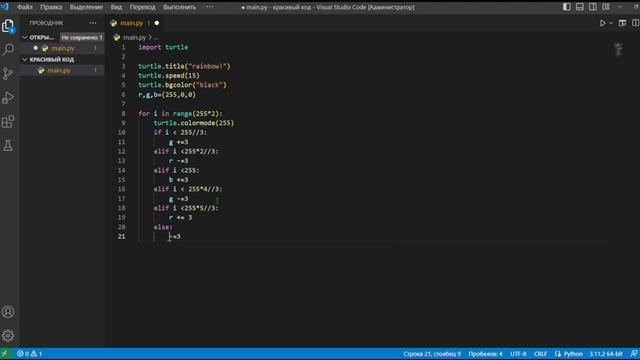The height and width of the screenshot is (360, 640).
Task: Toggle primary side bar layout icon
Action: 567,7
